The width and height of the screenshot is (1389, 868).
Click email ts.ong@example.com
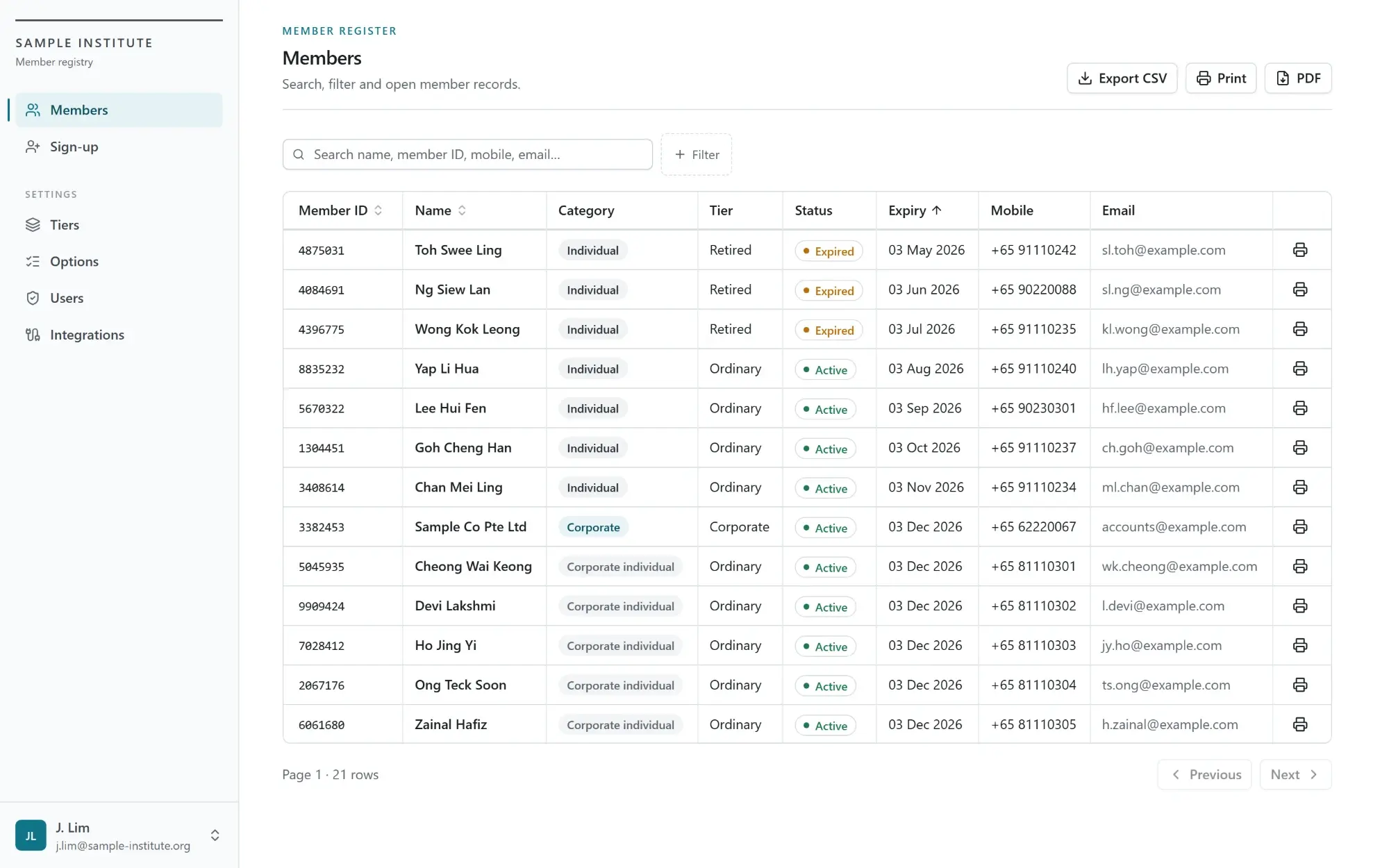pyautogui.click(x=1166, y=685)
